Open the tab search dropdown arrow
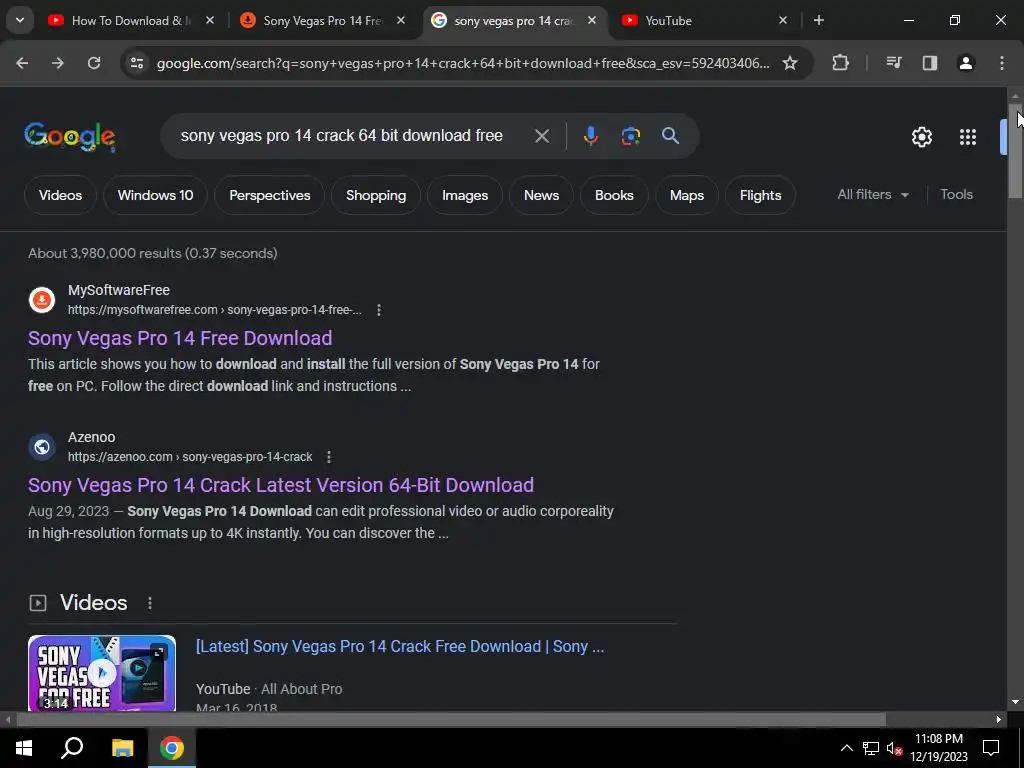Image resolution: width=1024 pixels, height=768 pixels. coord(20,20)
